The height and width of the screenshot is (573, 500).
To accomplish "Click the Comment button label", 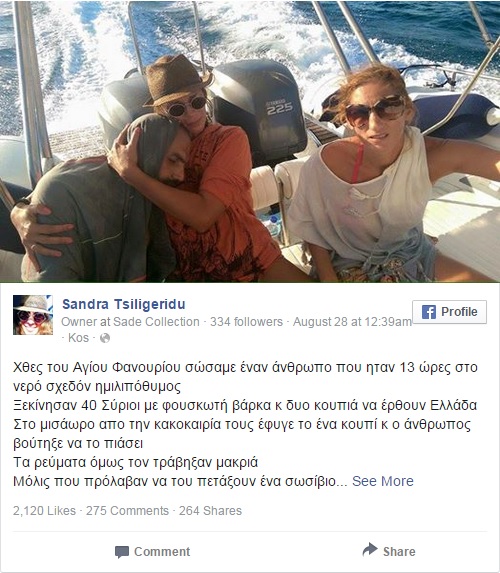I will pos(162,551).
